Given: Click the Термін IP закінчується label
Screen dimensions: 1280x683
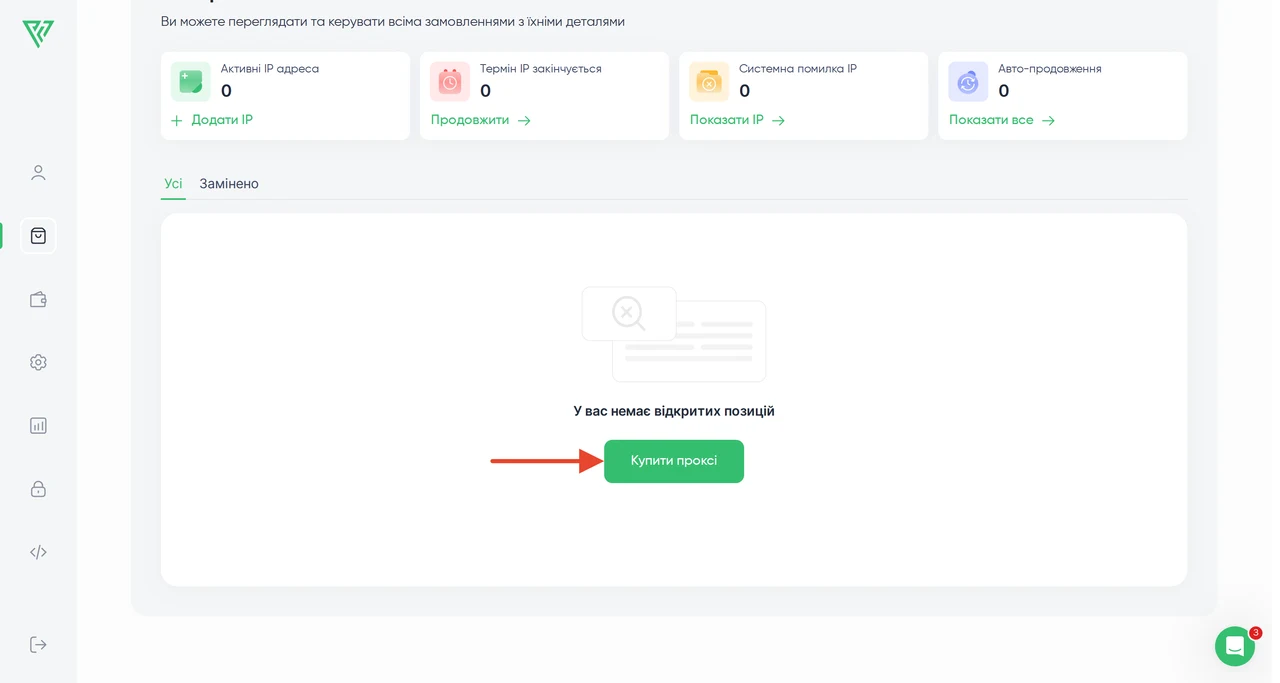Looking at the screenshot, I should pyautogui.click(x=541, y=69).
